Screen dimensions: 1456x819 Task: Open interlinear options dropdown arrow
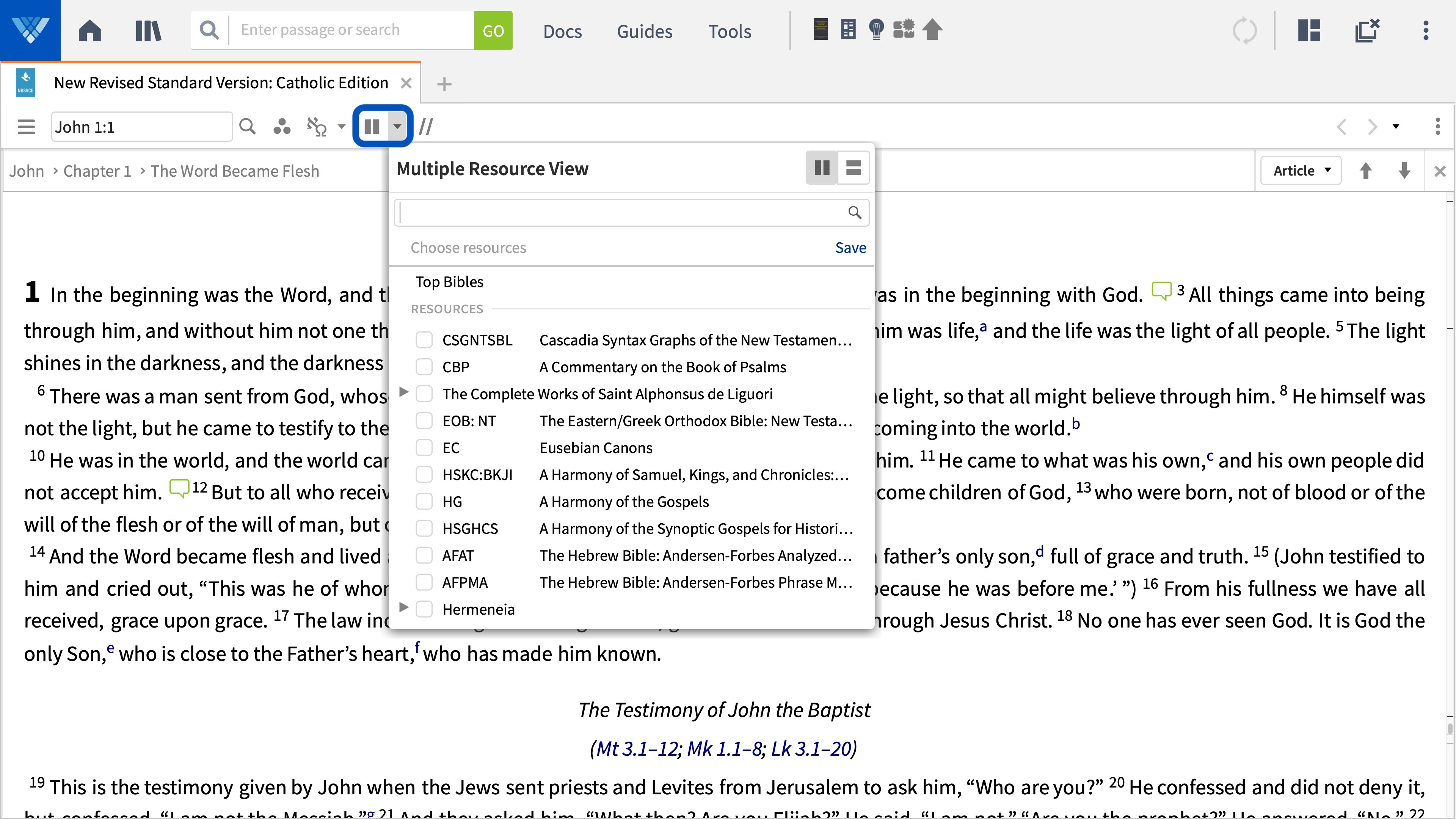click(341, 127)
